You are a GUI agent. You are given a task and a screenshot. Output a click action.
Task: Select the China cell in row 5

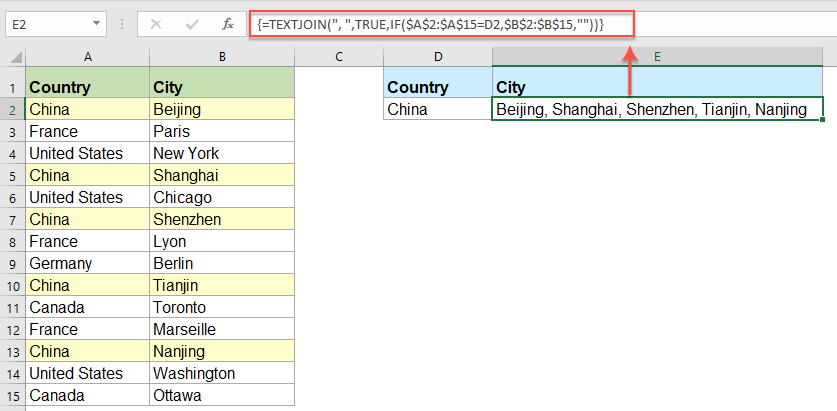coord(88,175)
